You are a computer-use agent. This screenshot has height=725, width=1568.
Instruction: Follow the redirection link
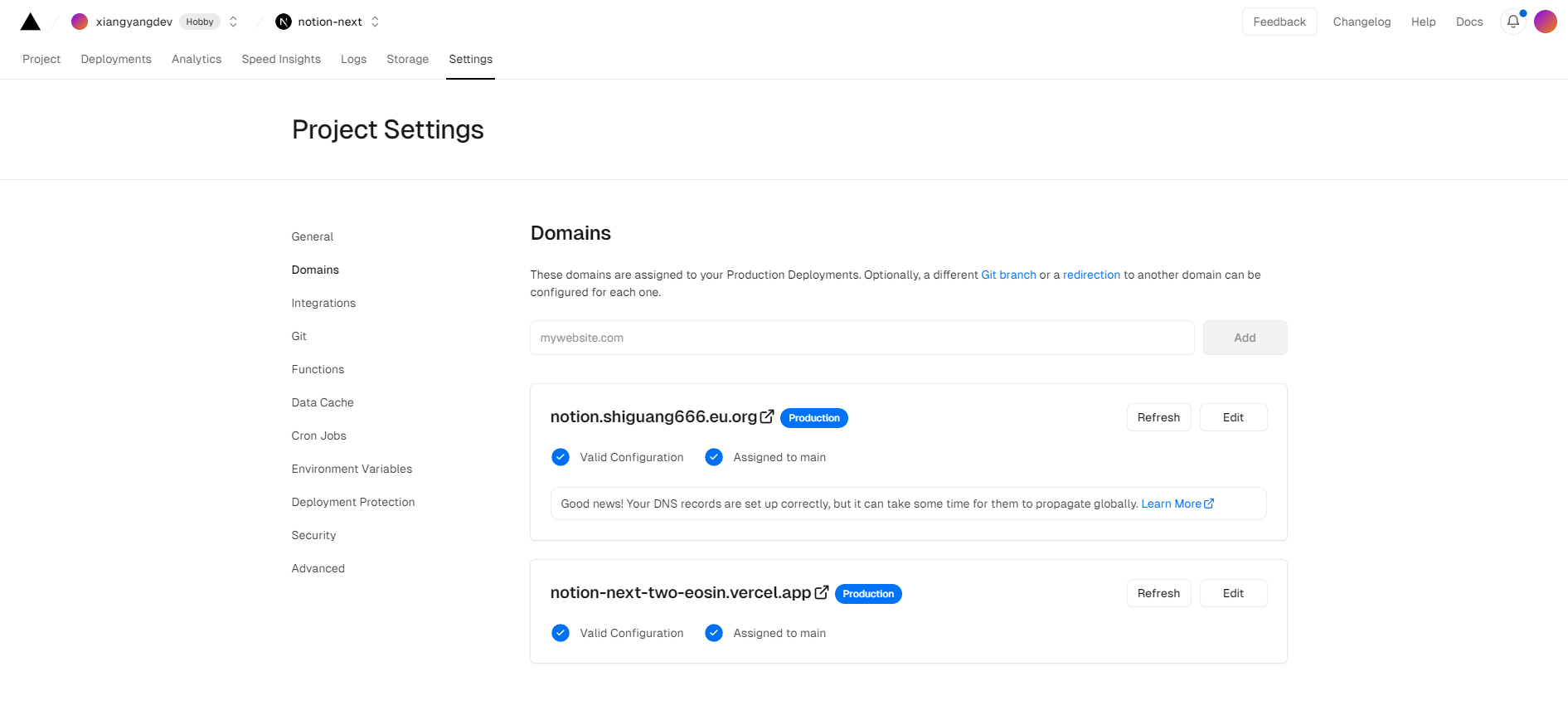point(1091,275)
